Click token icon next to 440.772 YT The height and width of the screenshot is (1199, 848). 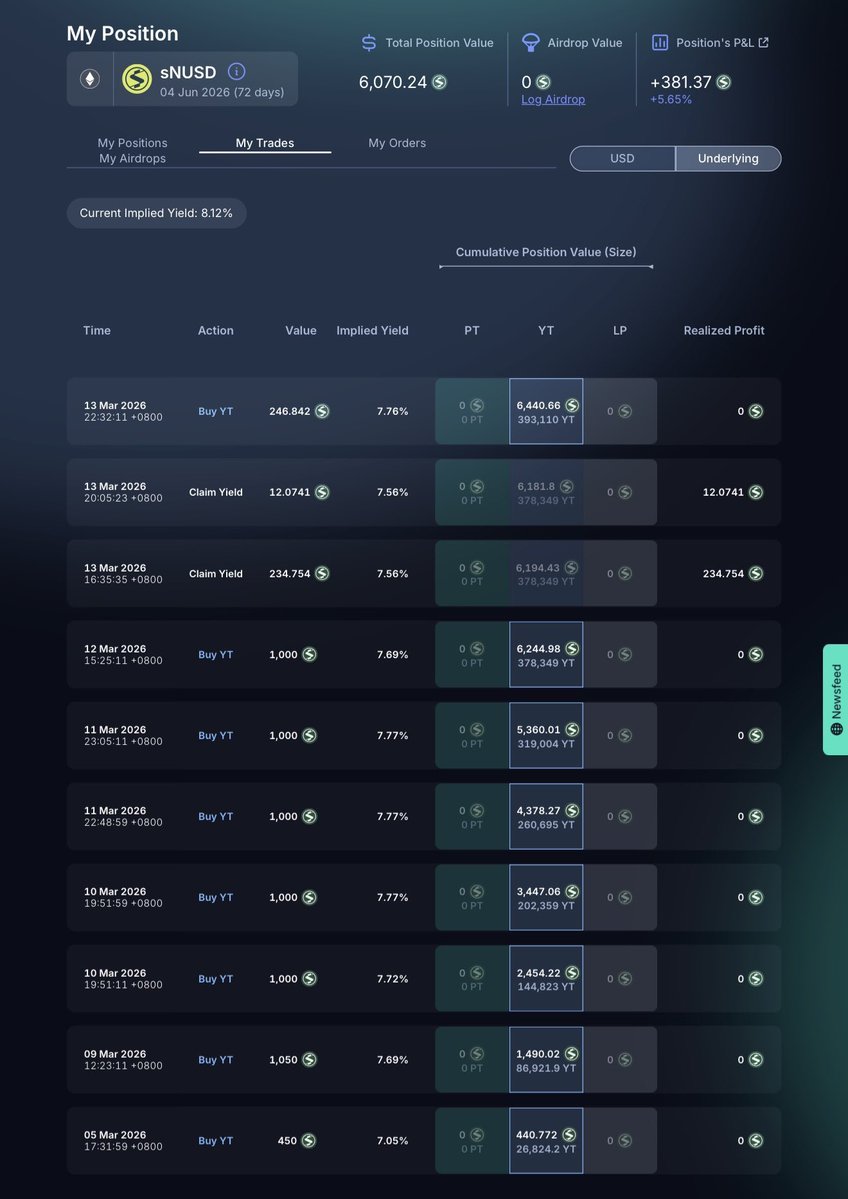569,1135
